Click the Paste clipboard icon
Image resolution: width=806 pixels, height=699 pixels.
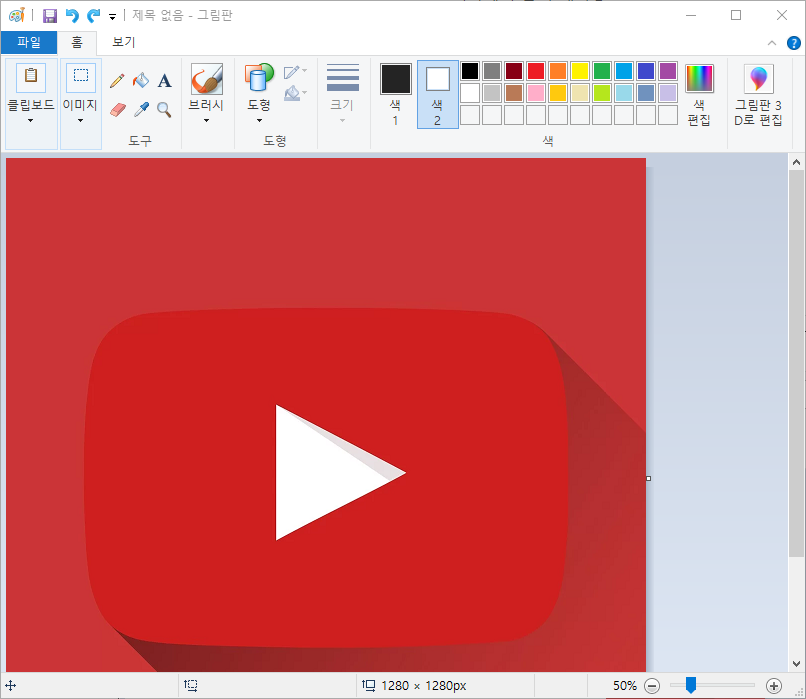(31, 77)
